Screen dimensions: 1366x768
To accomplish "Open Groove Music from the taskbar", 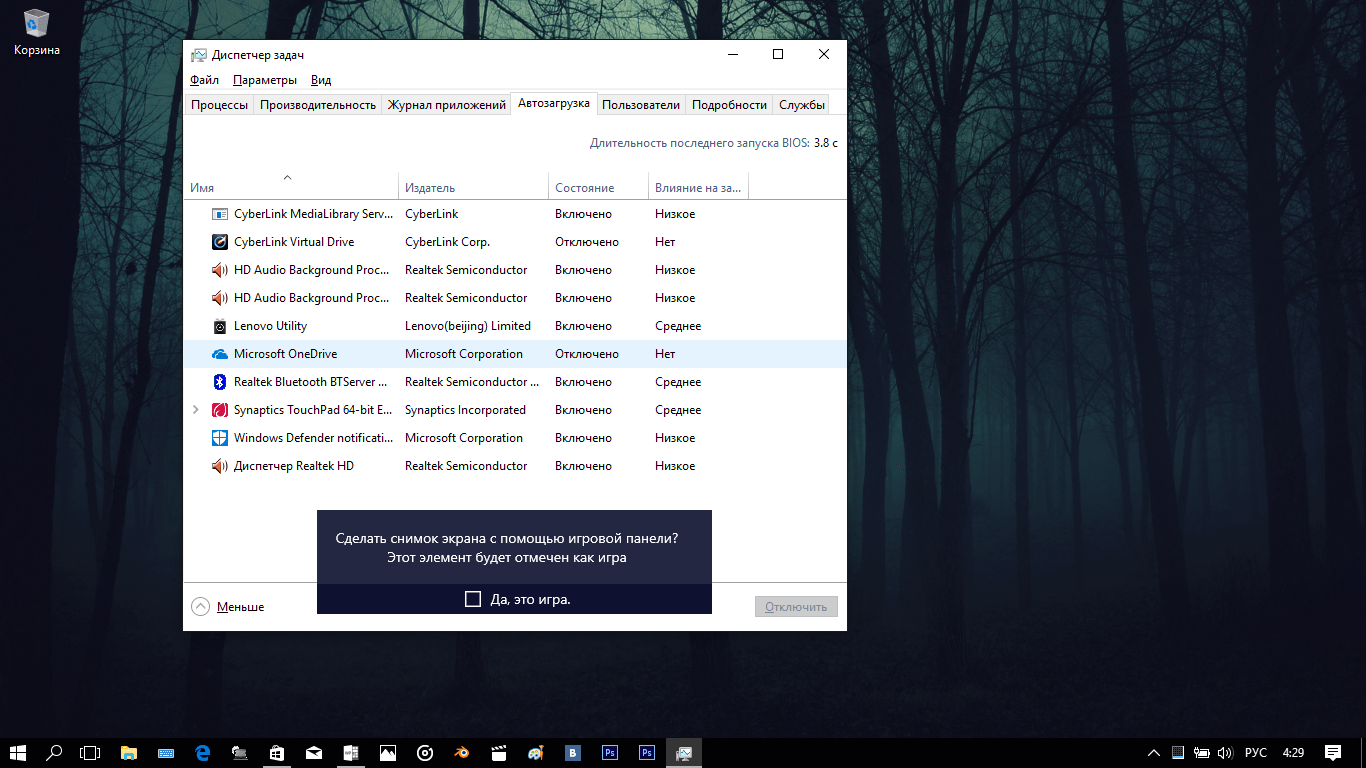I will pyautogui.click(x=425, y=753).
